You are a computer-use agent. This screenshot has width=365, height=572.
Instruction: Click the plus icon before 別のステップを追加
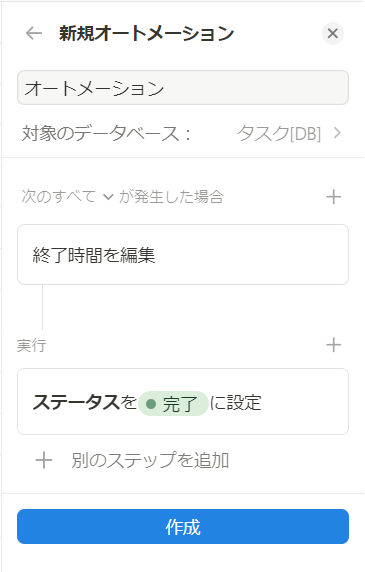pos(44,460)
